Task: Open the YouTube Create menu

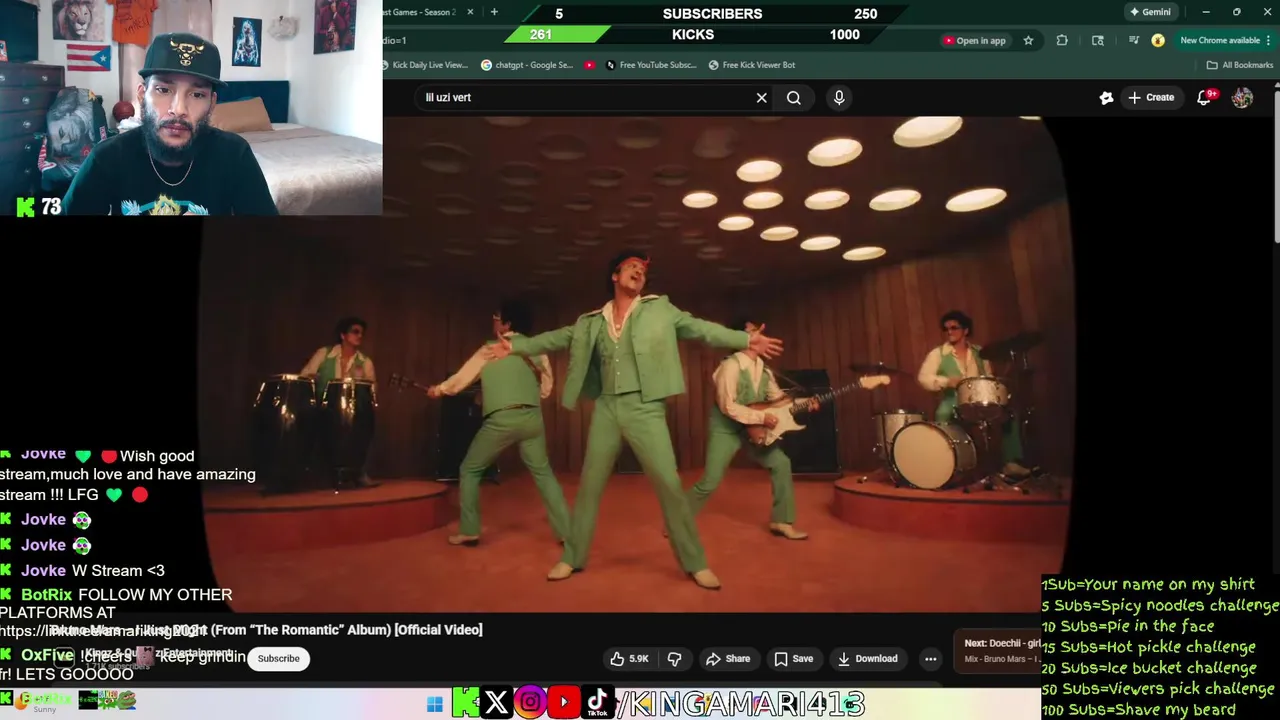Action: point(1151,98)
